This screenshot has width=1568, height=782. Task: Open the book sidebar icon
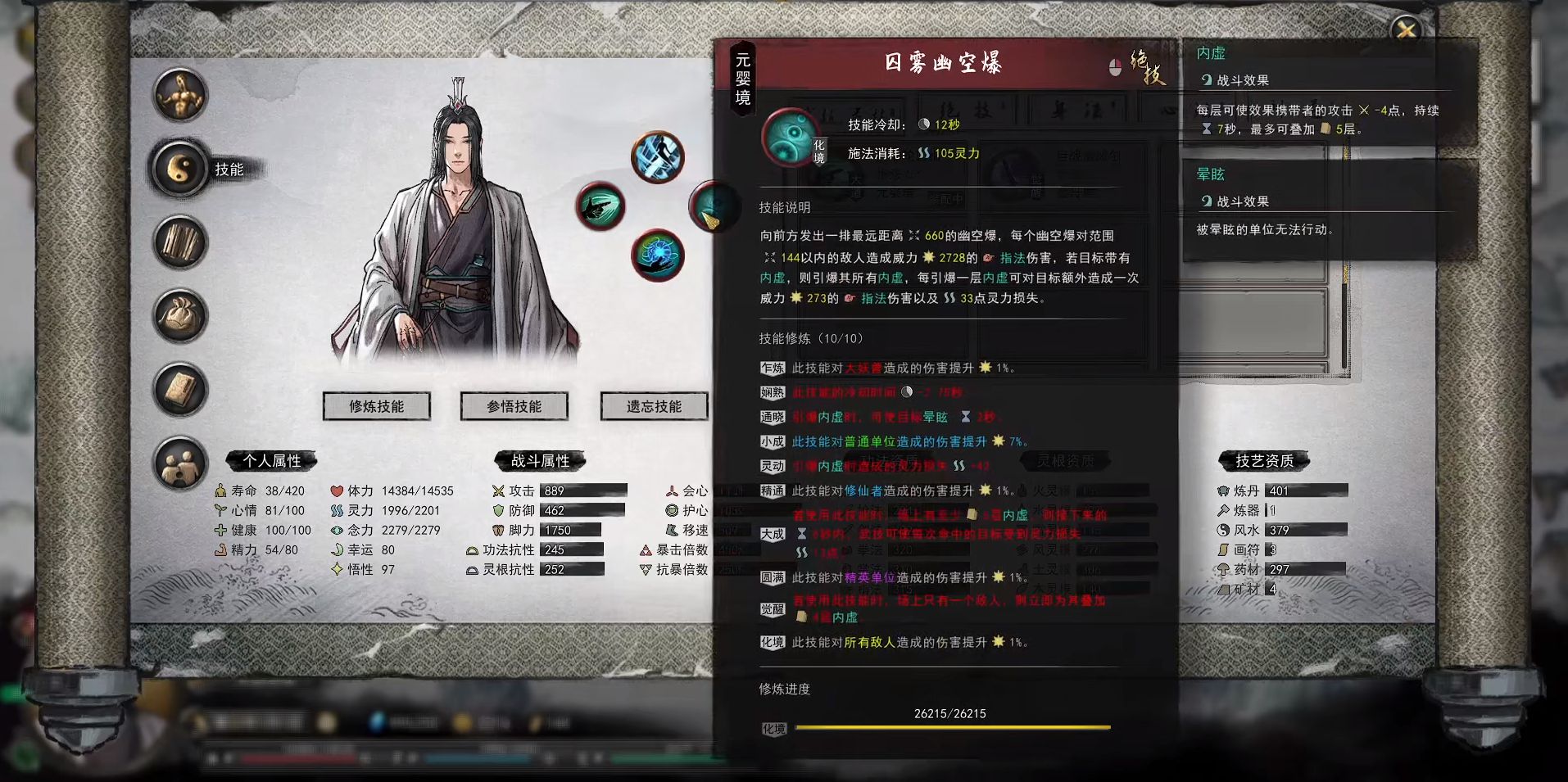pos(180,389)
